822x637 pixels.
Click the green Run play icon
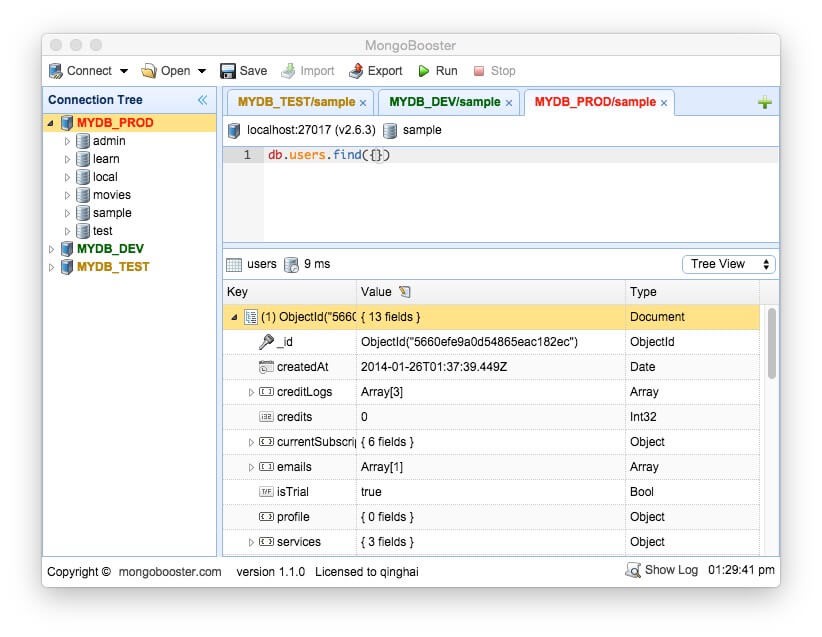point(424,71)
